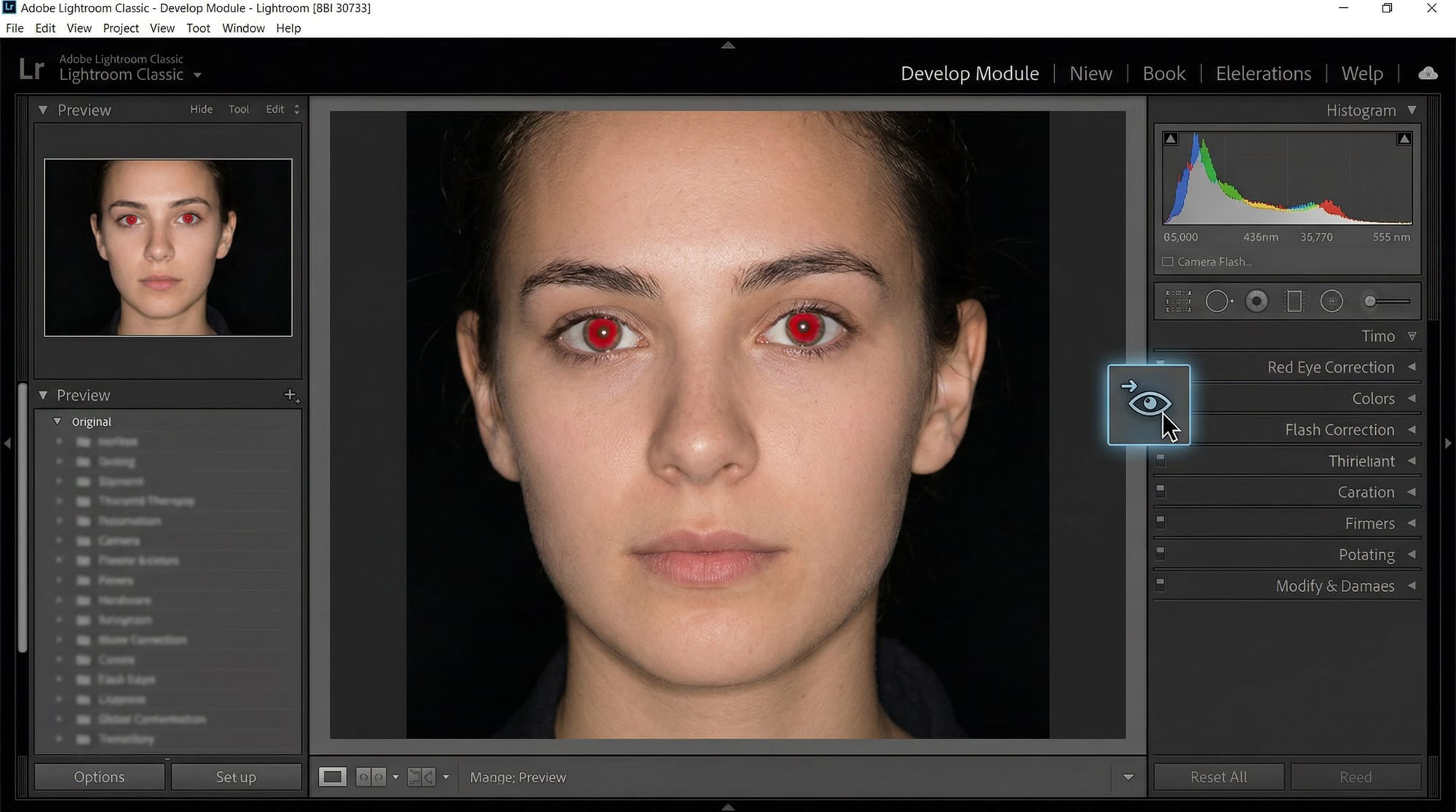1456x812 pixels.
Task: Click the plus icon in Preview panel
Action: (x=290, y=395)
